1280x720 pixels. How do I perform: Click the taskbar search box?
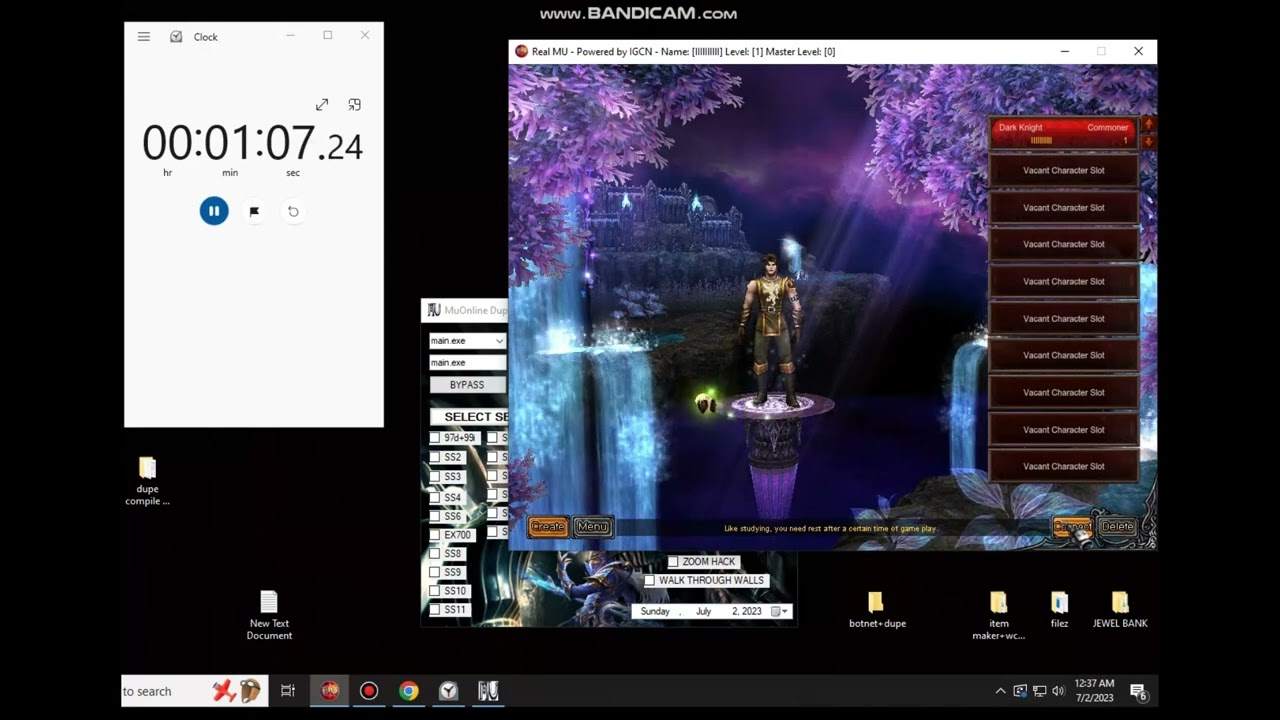tap(195, 691)
